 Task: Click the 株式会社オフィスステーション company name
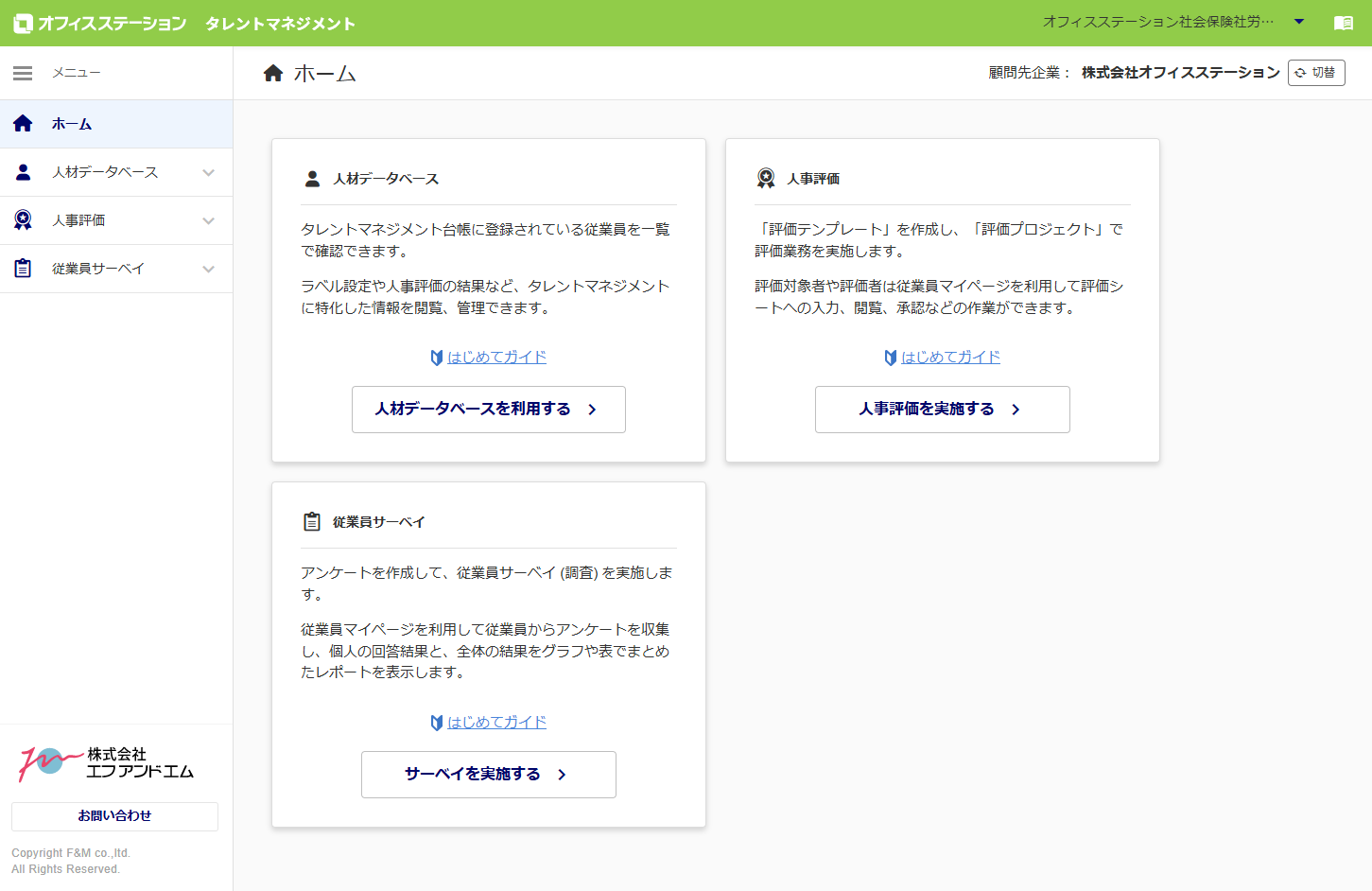click(x=1181, y=73)
